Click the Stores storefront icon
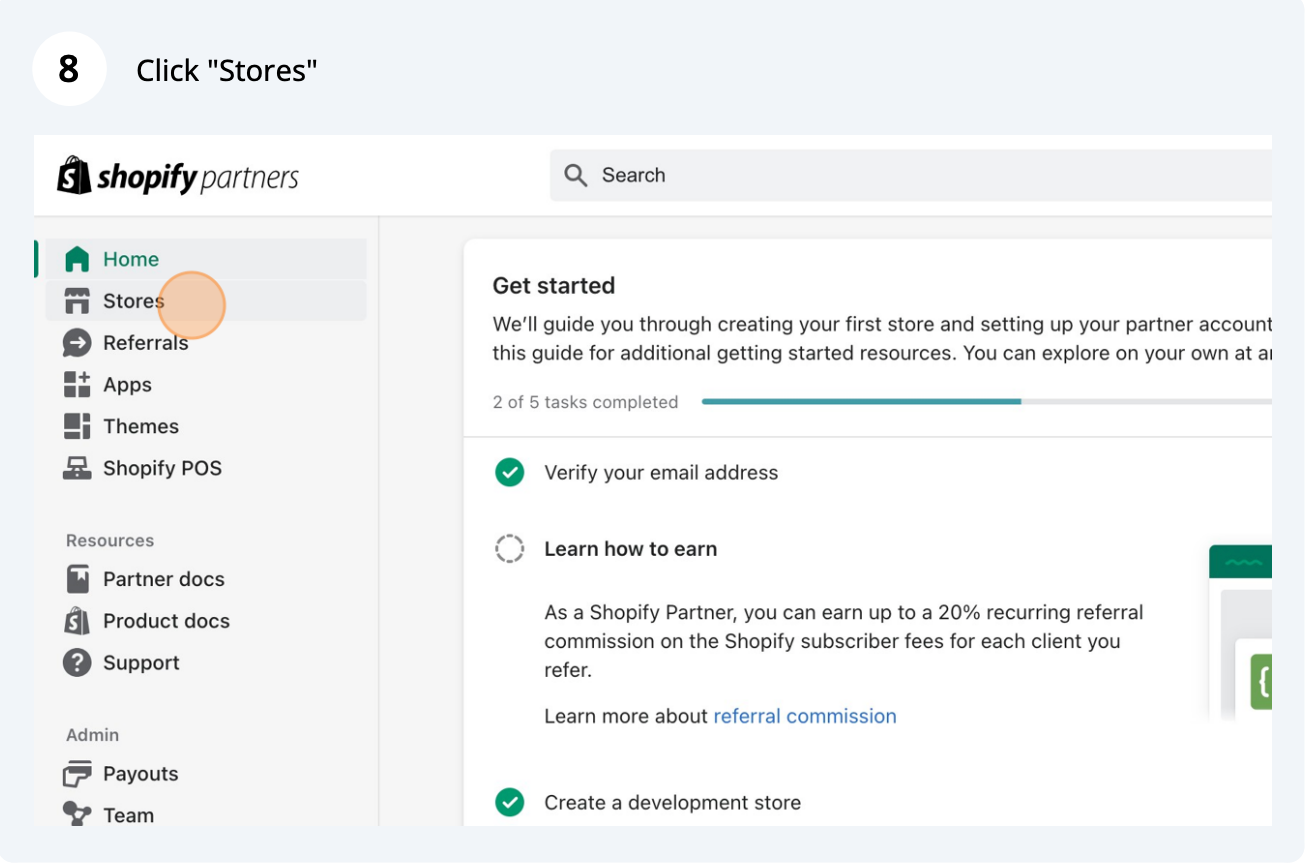The height and width of the screenshot is (864, 1306). coord(77,301)
